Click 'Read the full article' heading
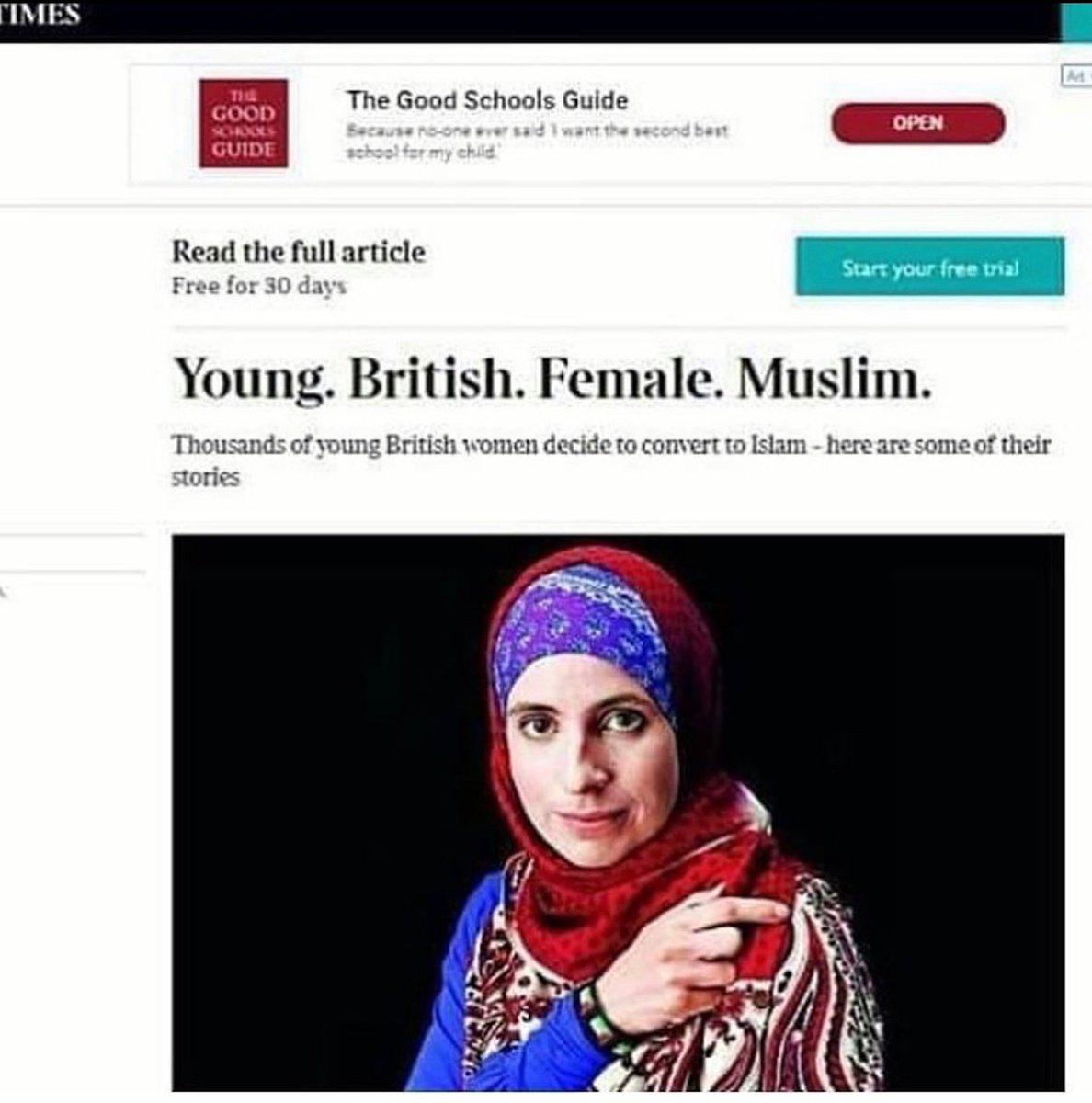1092x1103 pixels. tap(299, 252)
